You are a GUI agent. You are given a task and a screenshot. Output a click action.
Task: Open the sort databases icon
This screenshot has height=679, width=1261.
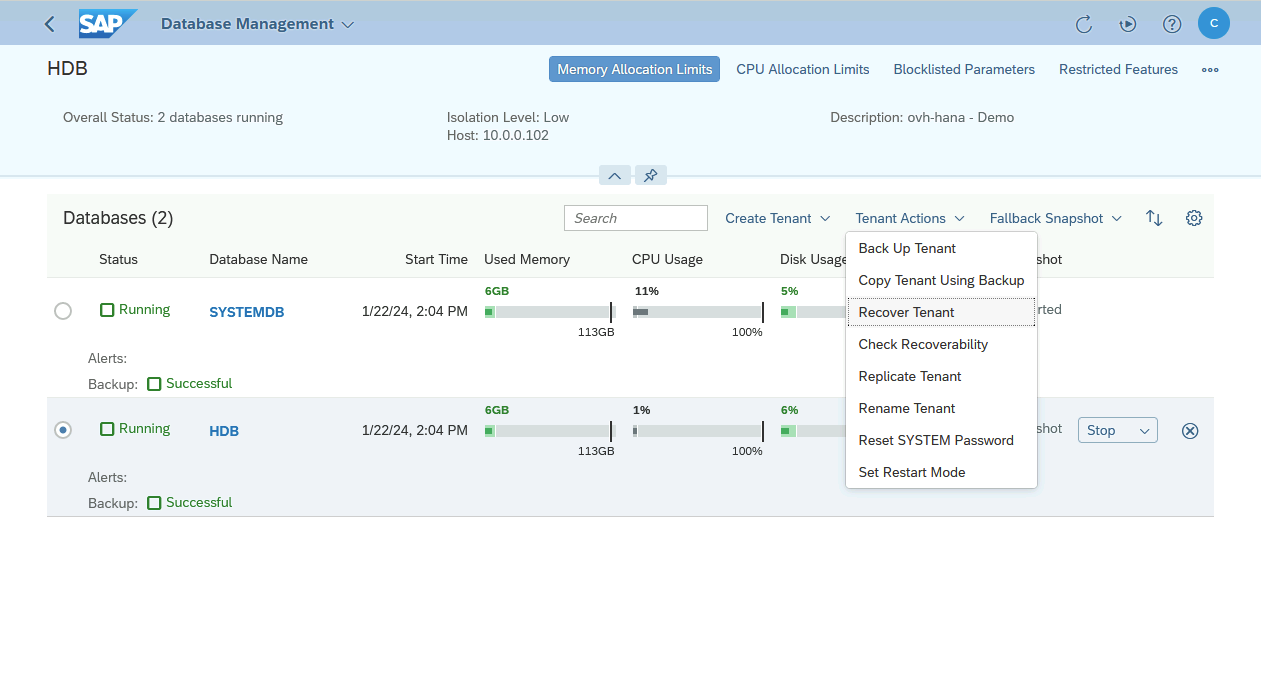1154,218
